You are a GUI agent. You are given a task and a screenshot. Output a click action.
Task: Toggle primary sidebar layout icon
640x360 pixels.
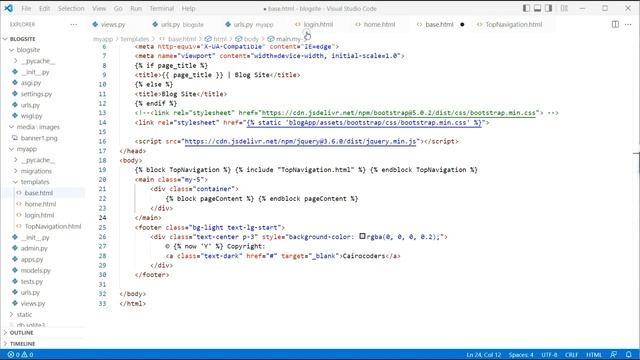[x=527, y=8]
